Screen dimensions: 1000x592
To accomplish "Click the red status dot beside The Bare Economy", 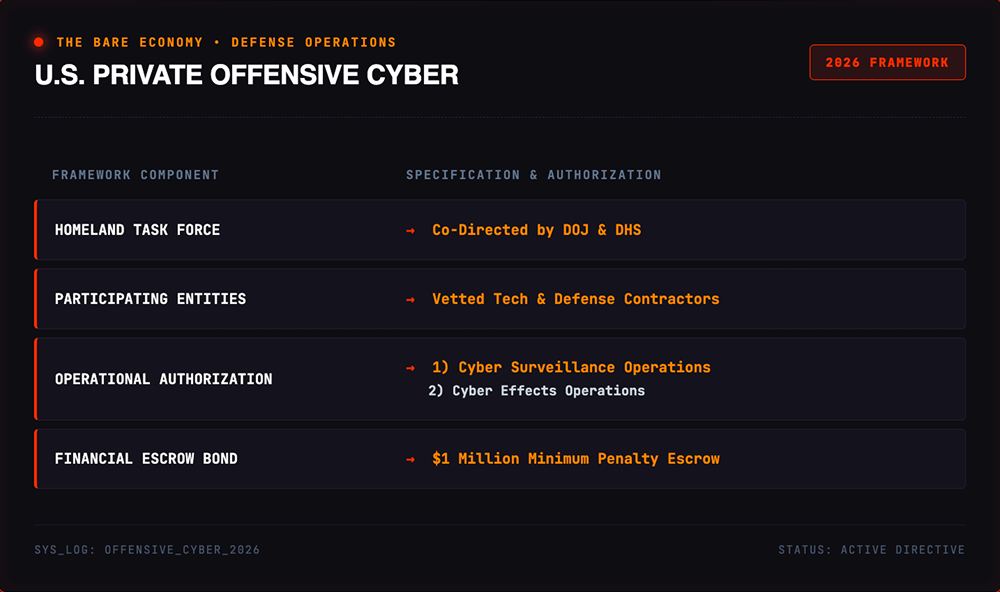I will tap(39, 42).
